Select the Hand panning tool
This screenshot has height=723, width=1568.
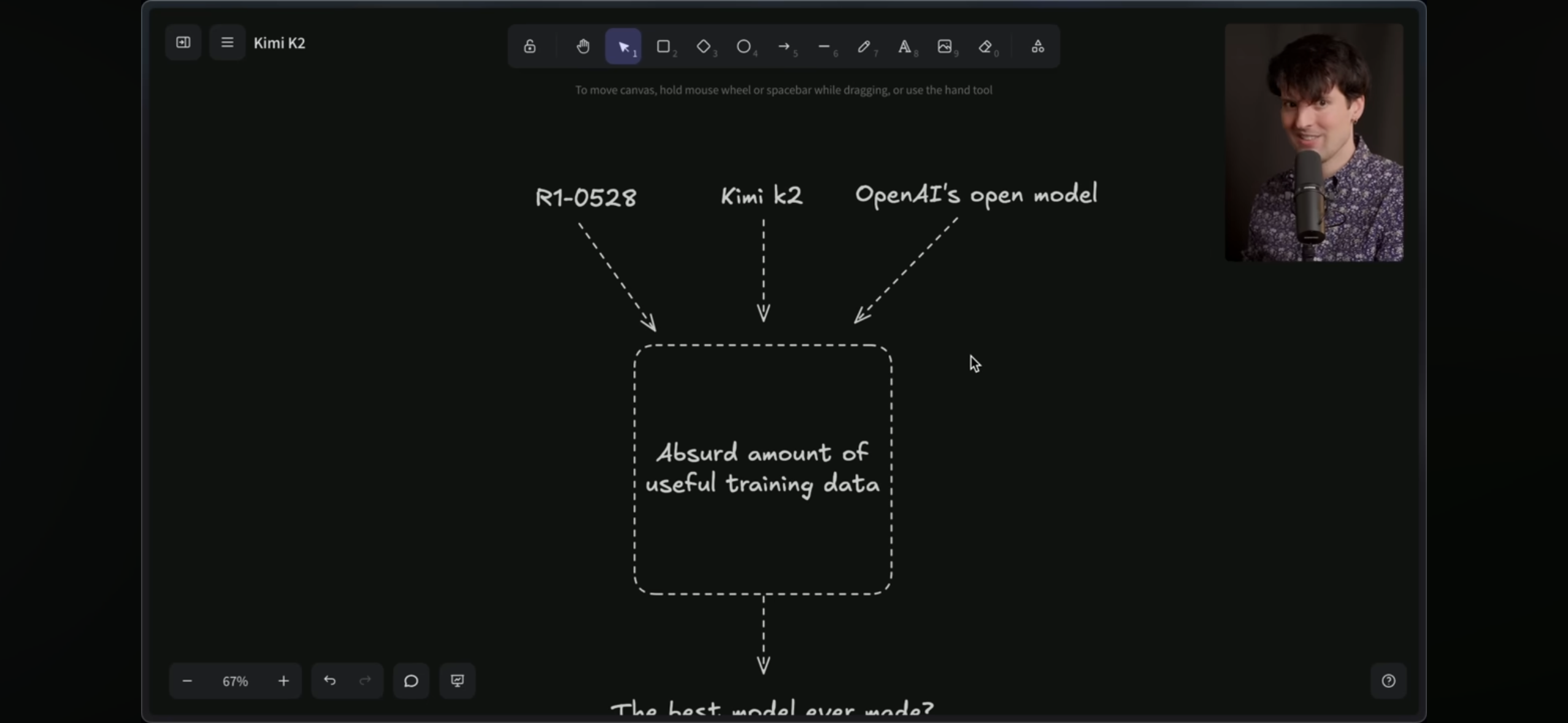coord(583,47)
